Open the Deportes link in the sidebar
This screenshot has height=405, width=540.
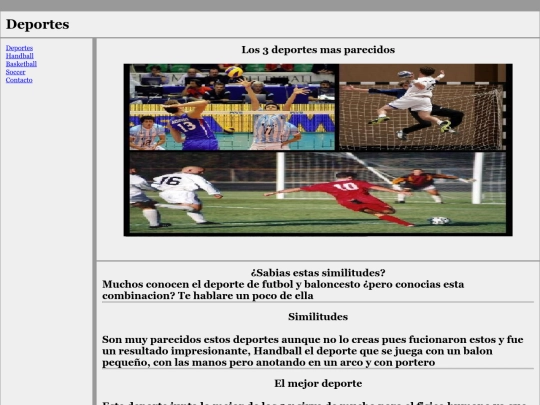[19, 48]
